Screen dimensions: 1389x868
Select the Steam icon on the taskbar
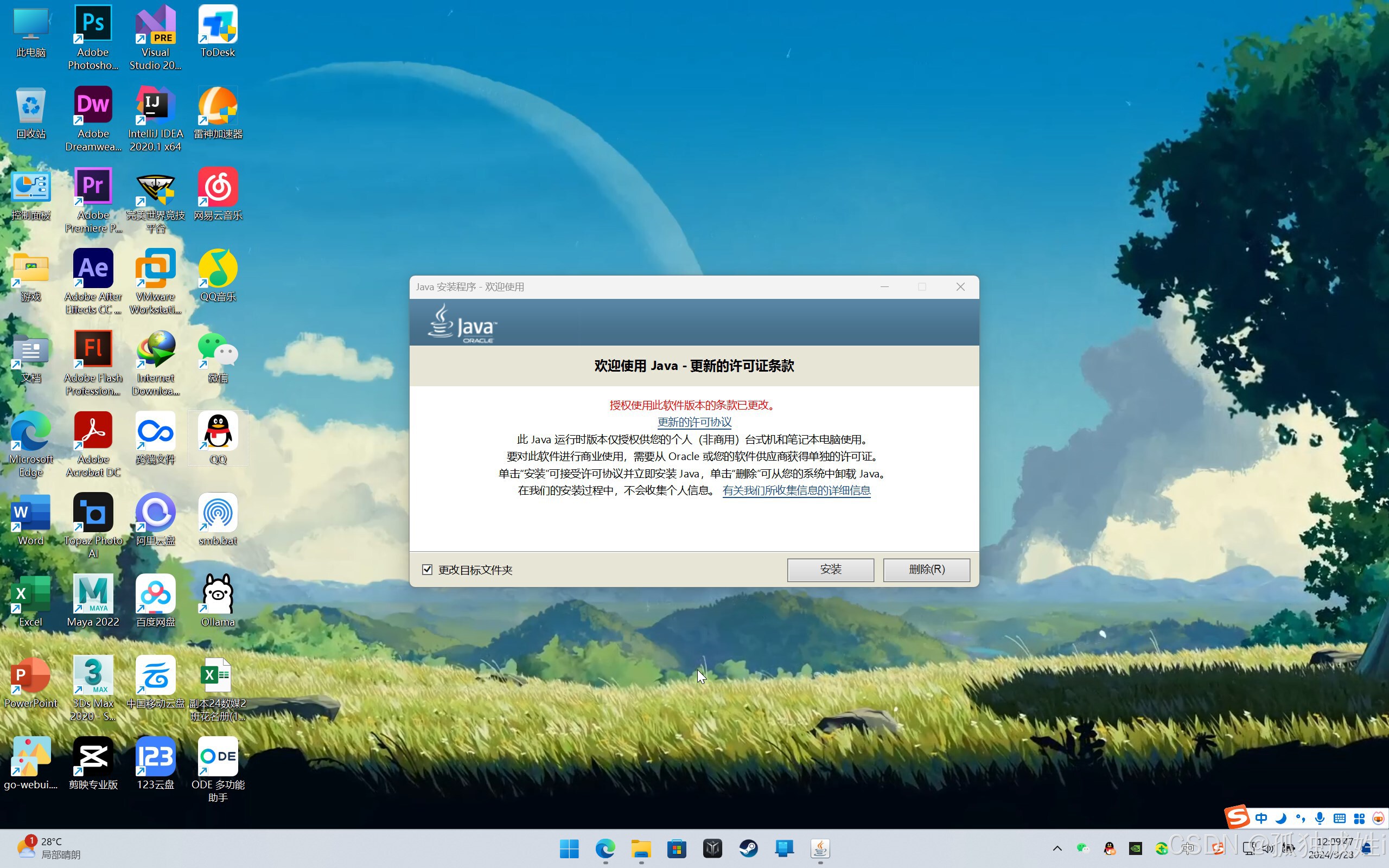point(749,848)
